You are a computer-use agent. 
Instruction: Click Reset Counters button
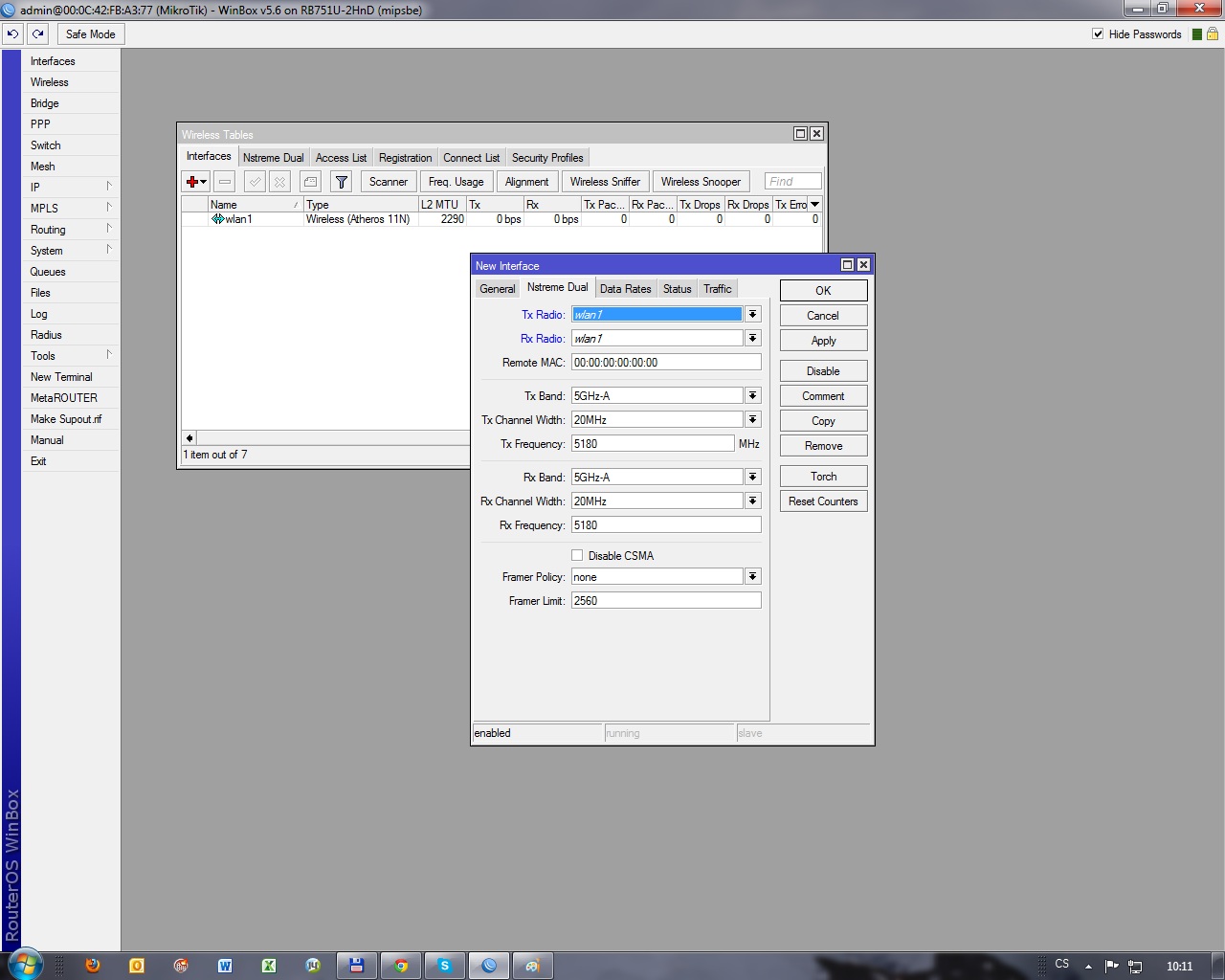pos(823,501)
